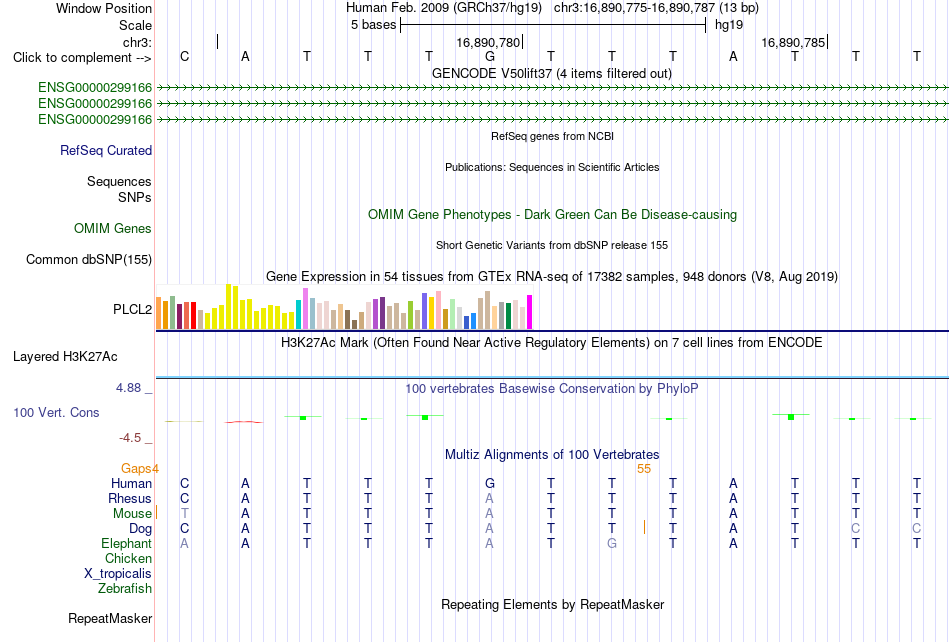Click 'Repeating Elements by RepeatMasker' title
Image resolution: width=950 pixels, height=642 pixels.
pyautogui.click(x=552, y=604)
